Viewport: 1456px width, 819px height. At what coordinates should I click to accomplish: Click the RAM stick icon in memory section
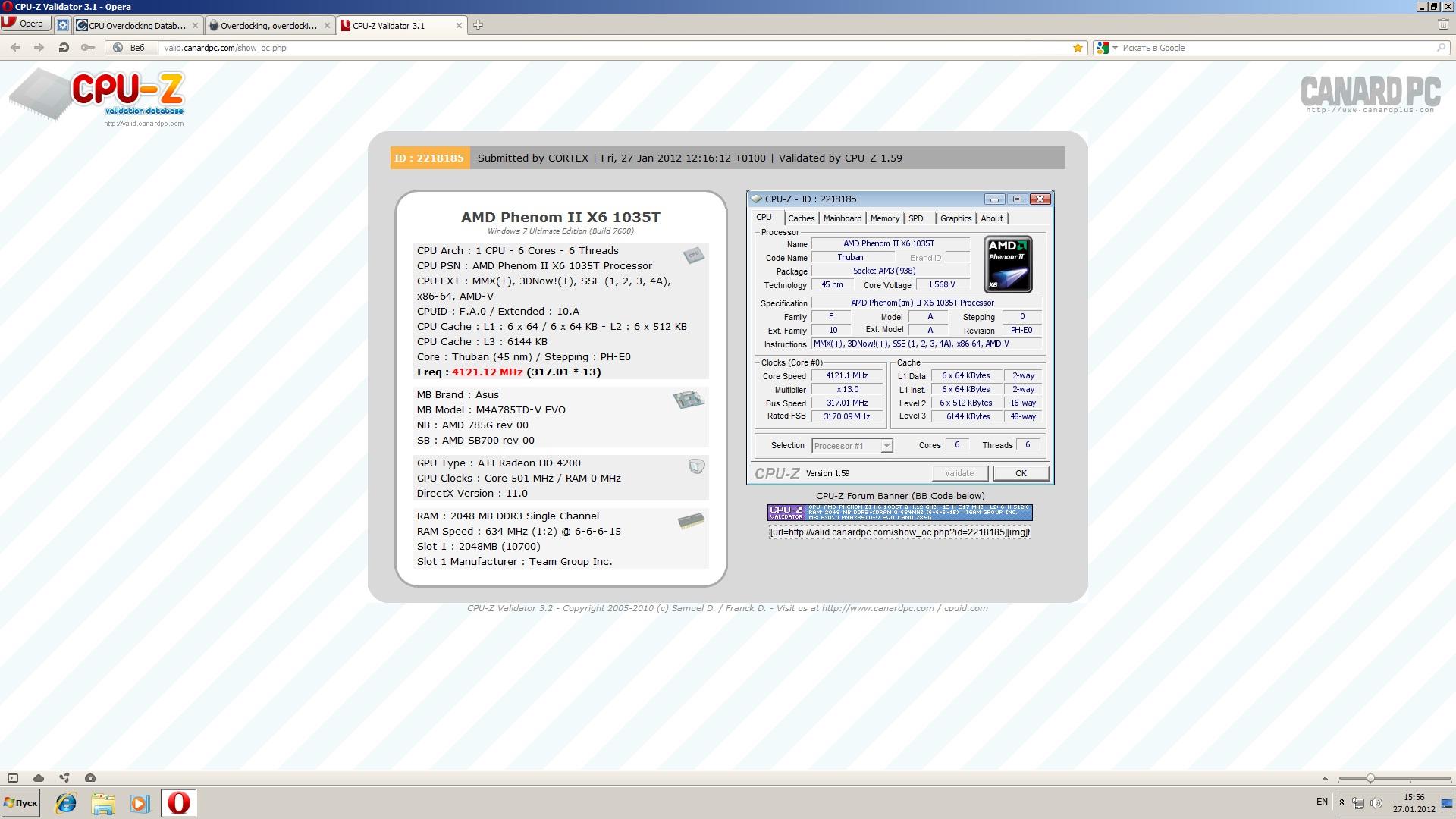point(691,520)
